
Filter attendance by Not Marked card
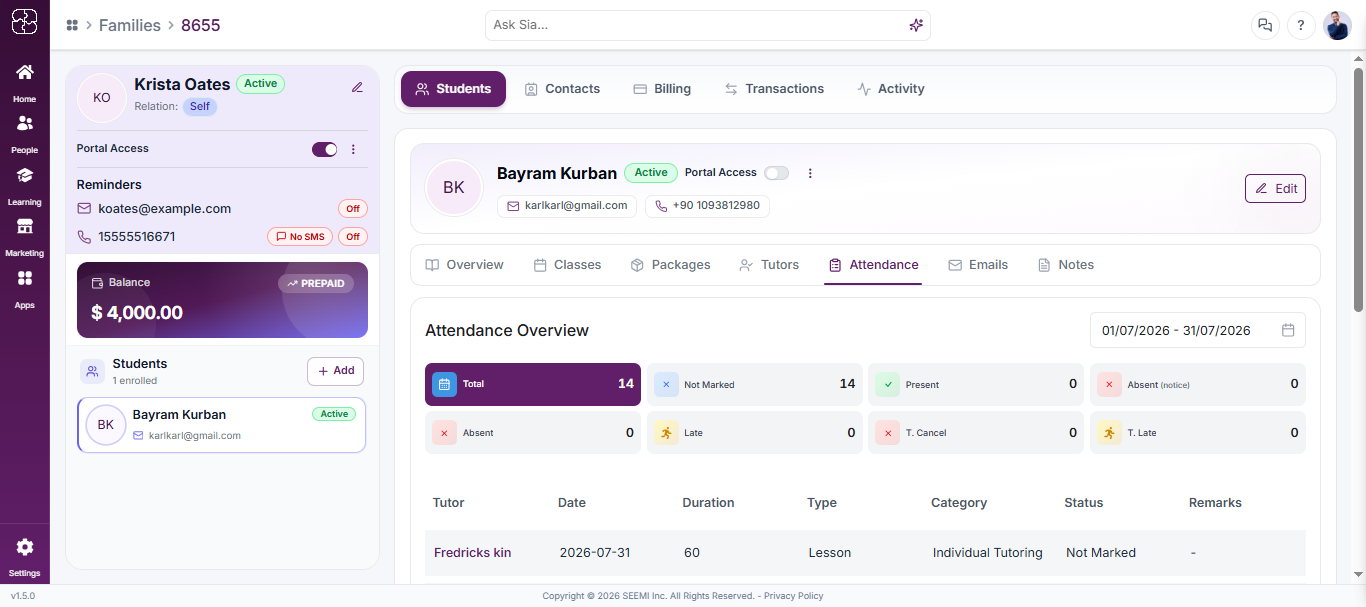(755, 384)
